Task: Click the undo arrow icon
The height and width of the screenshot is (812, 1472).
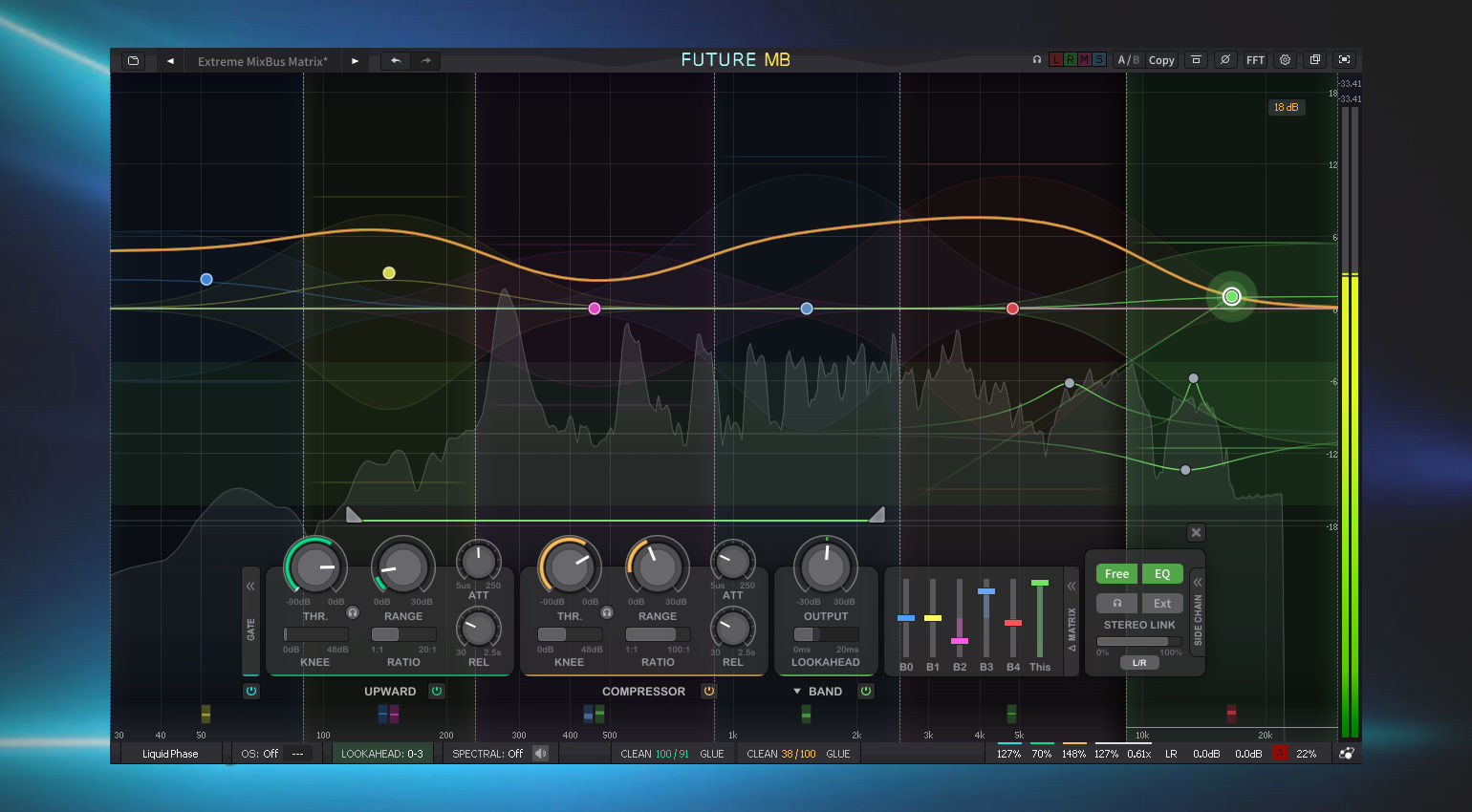Action: (396, 60)
